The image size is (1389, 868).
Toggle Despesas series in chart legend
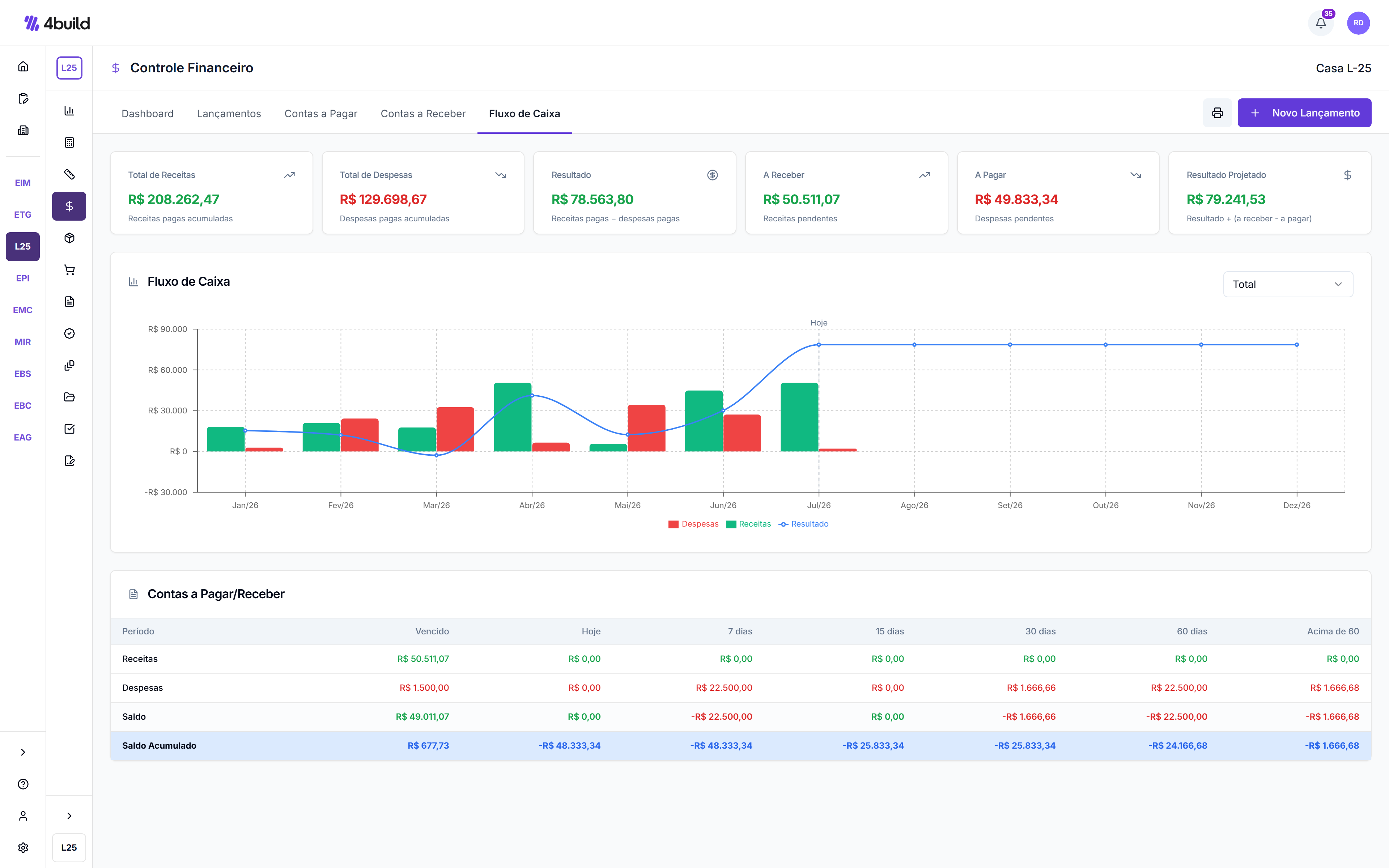(693, 524)
